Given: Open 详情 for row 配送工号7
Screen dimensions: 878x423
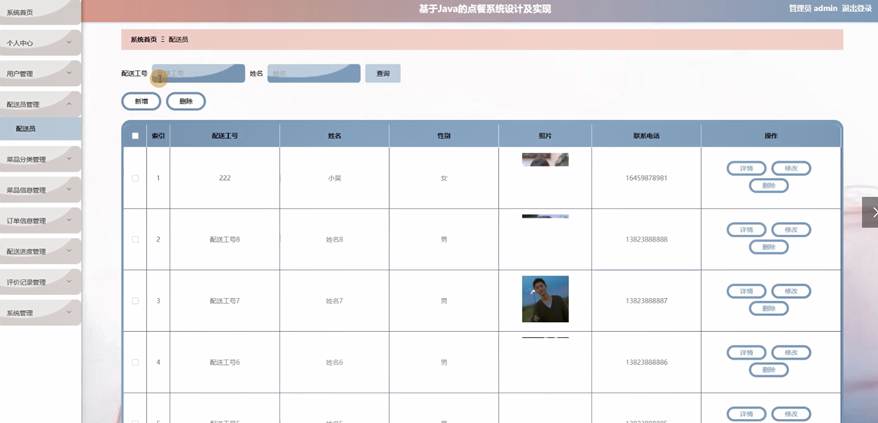Looking at the screenshot, I should click(x=746, y=291).
